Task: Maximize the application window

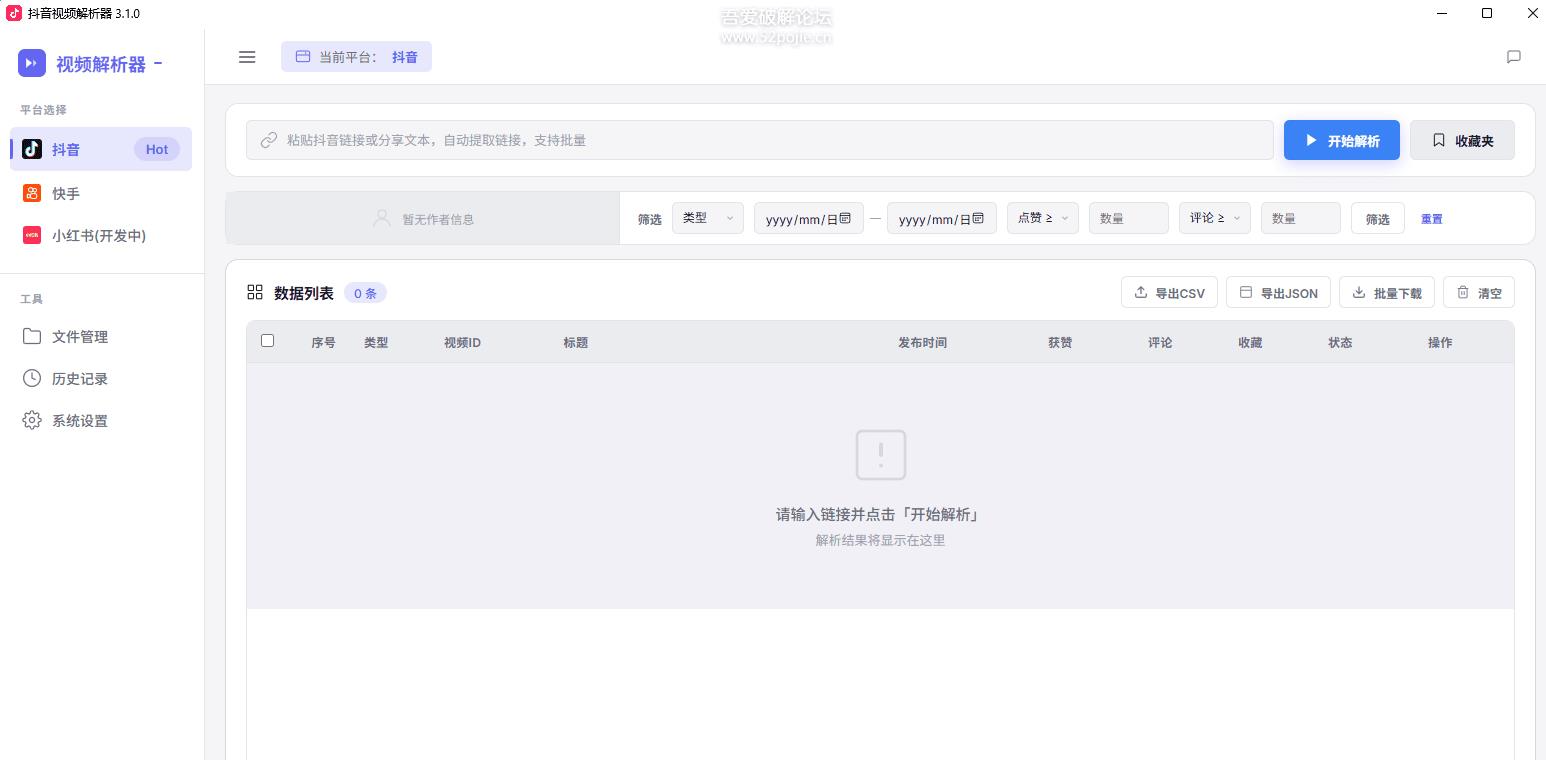Action: click(1487, 13)
